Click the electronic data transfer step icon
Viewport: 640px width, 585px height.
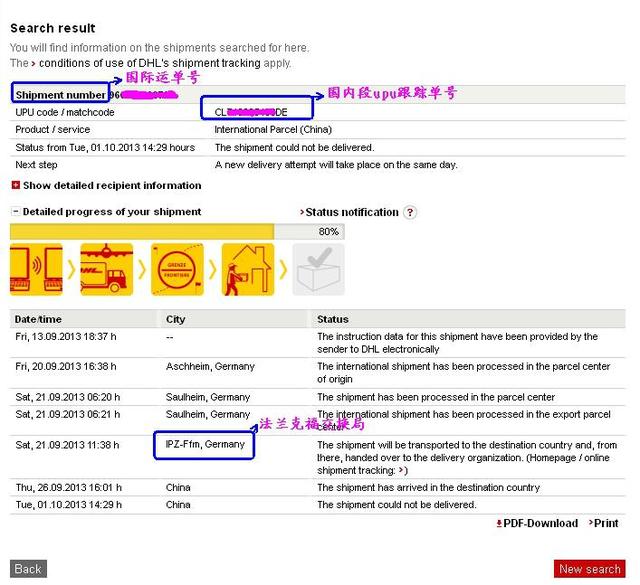[36, 269]
